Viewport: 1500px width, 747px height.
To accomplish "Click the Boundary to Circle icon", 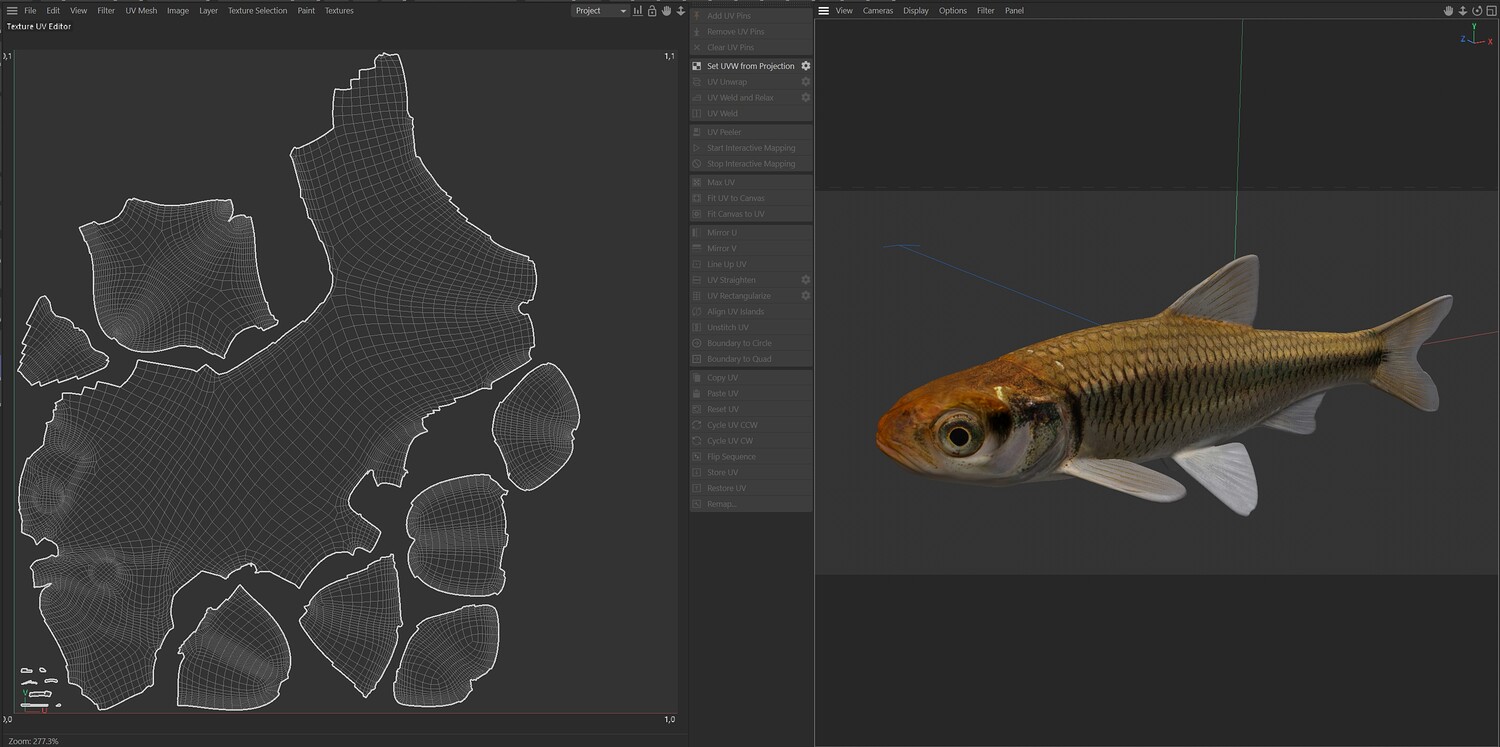I will pos(697,343).
